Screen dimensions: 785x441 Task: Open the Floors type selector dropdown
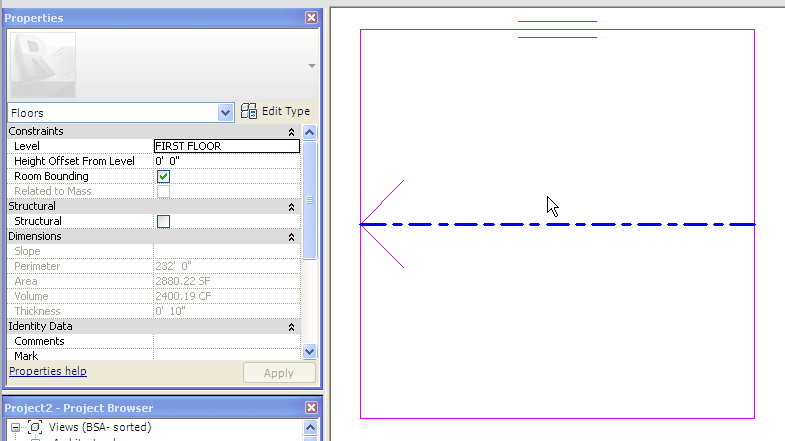point(225,113)
